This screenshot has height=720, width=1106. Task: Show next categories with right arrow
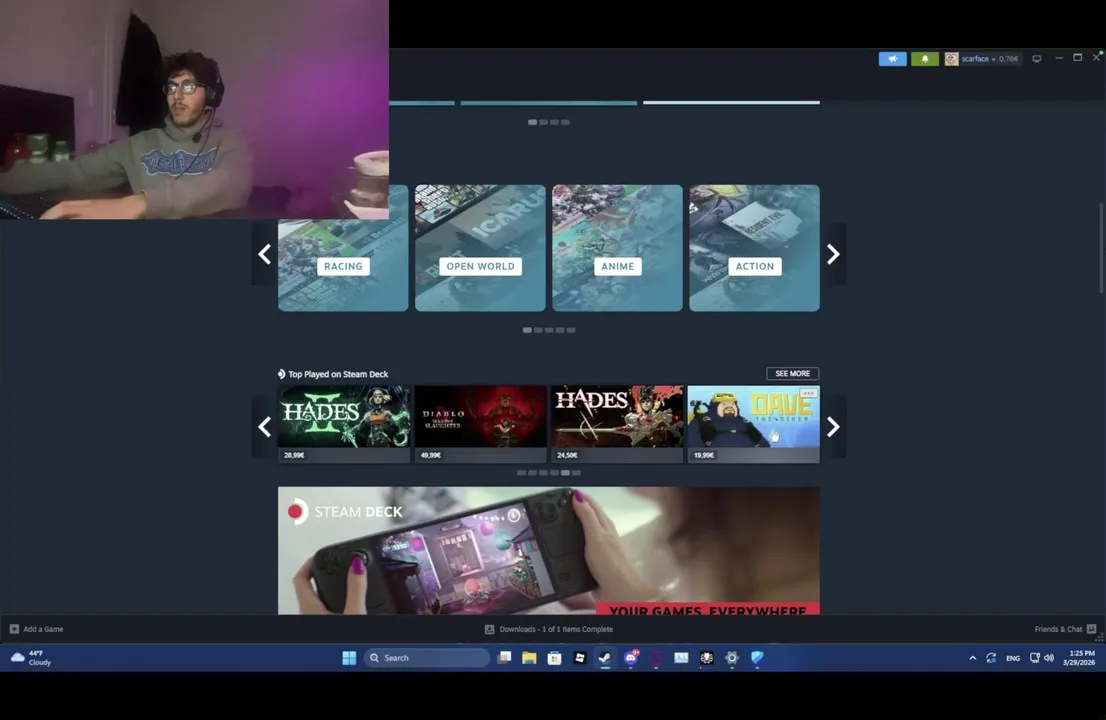tap(833, 254)
